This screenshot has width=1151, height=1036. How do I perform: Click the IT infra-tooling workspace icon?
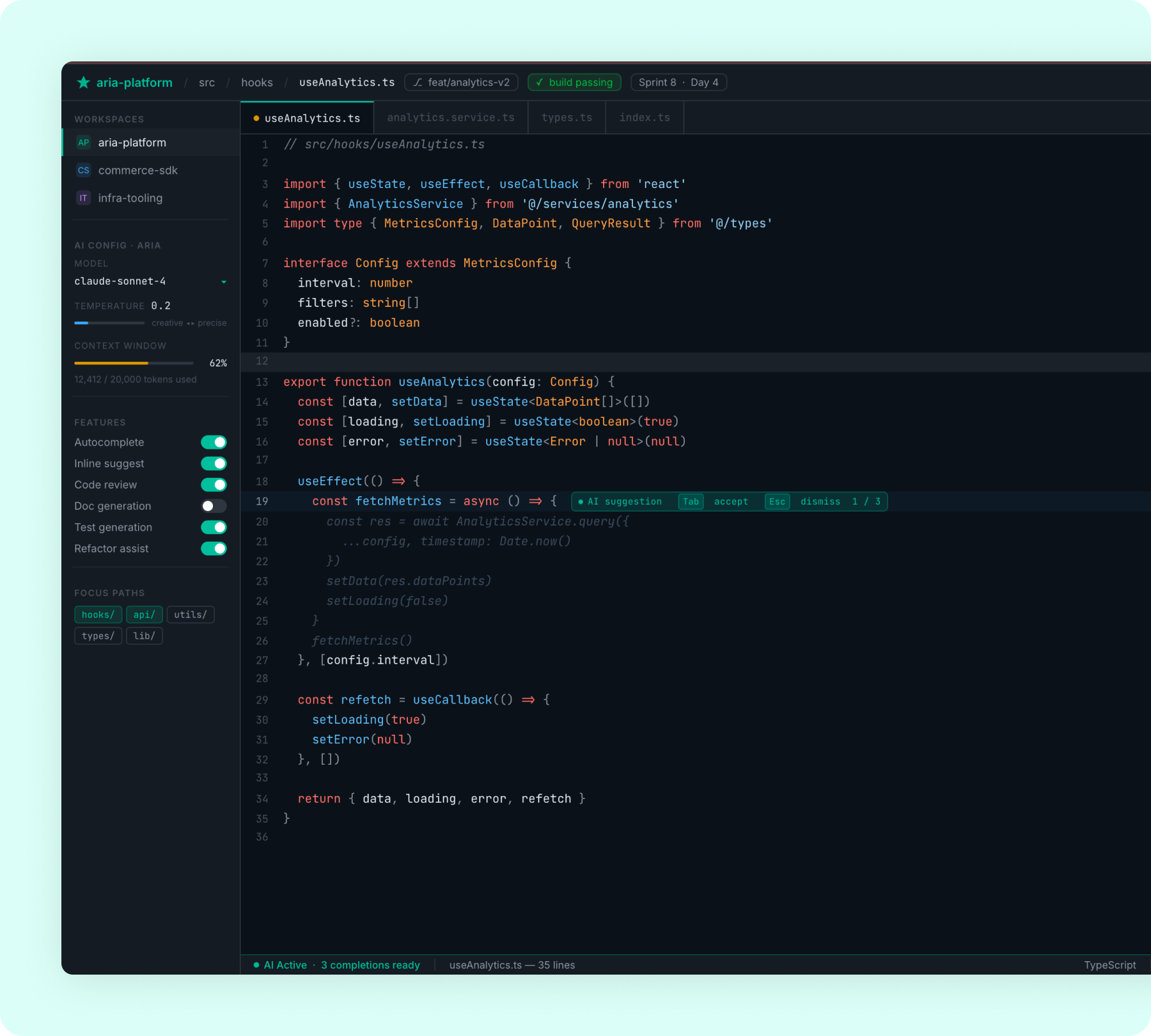(83, 198)
